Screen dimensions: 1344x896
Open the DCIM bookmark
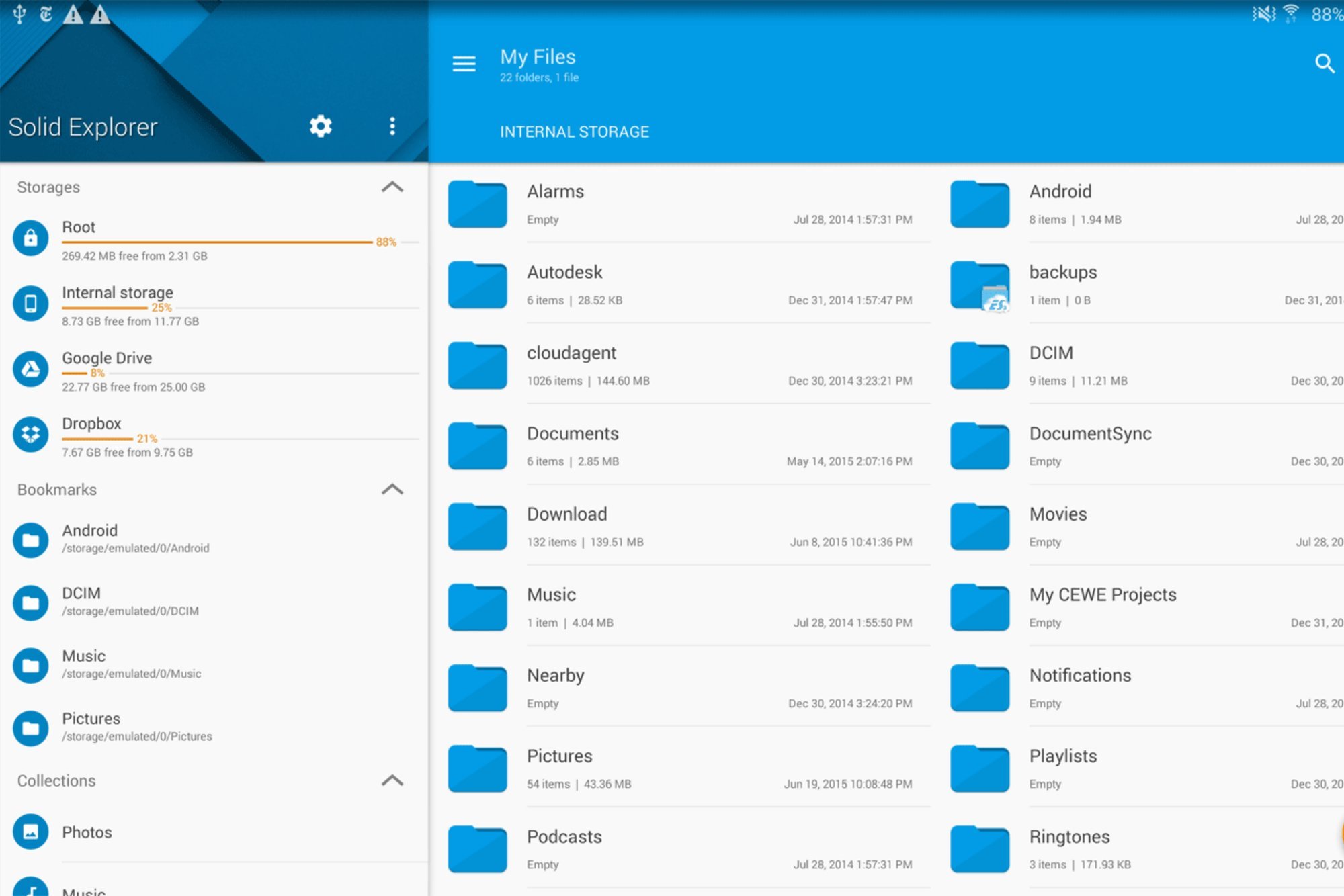(81, 594)
